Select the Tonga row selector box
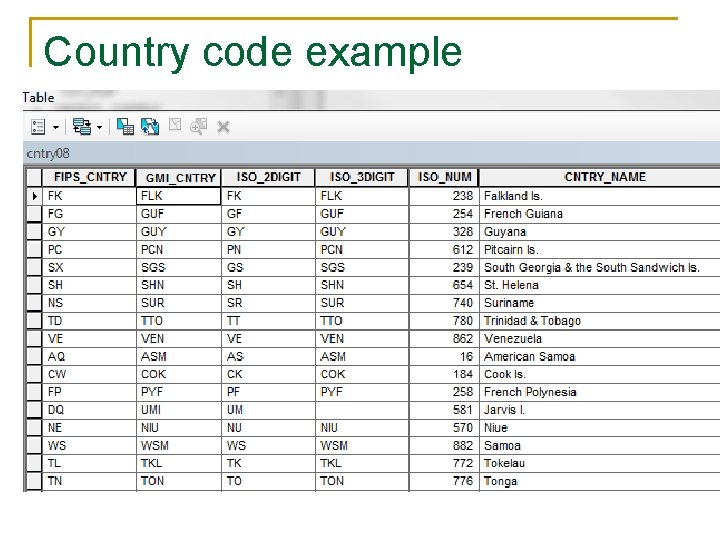This screenshot has height=540, width=720. coord(34,481)
